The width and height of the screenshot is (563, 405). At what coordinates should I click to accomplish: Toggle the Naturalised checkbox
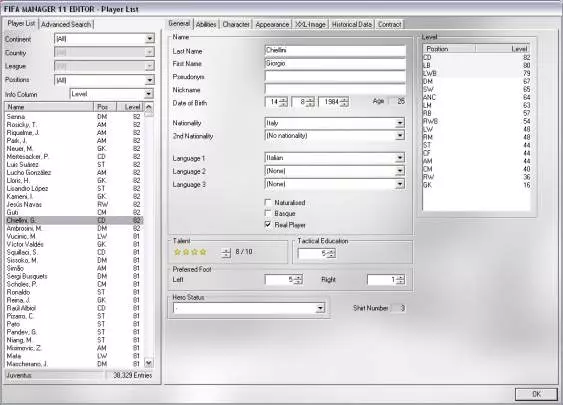pyautogui.click(x=268, y=202)
